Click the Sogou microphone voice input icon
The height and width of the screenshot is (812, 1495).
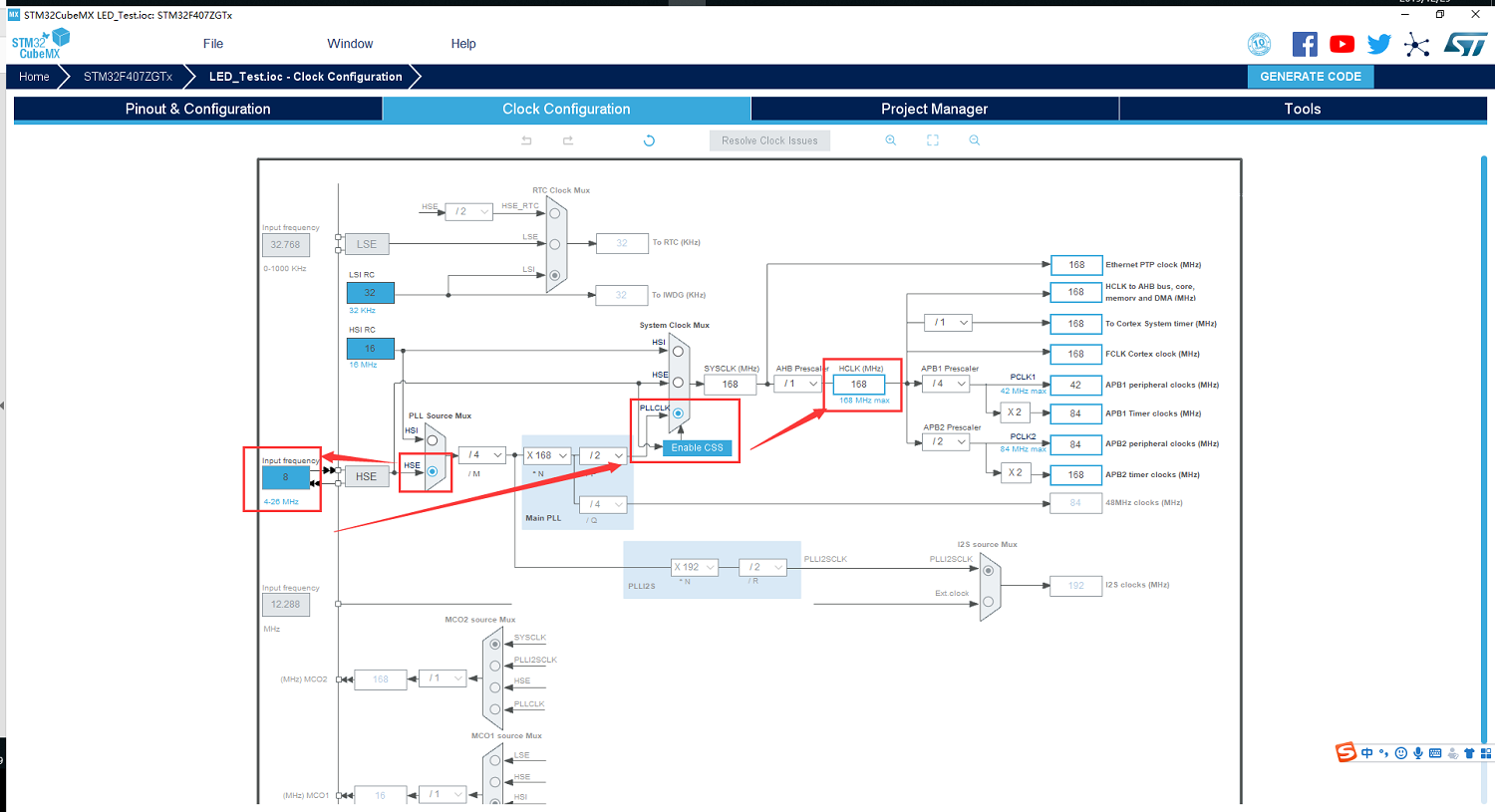pyautogui.click(x=1418, y=753)
